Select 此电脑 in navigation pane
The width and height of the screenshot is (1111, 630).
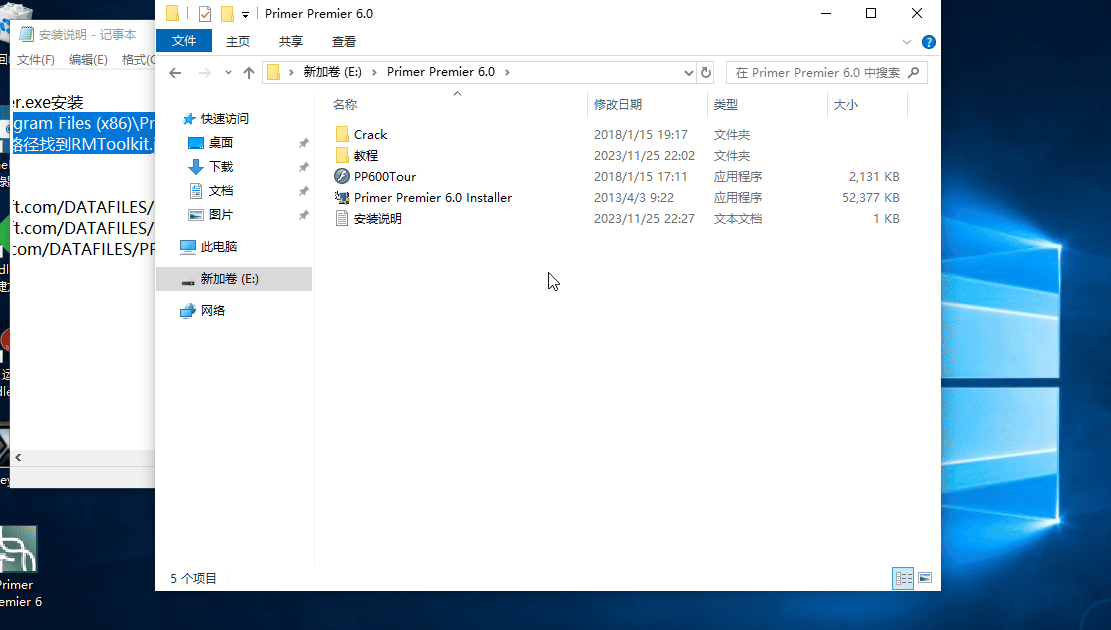click(x=218, y=247)
